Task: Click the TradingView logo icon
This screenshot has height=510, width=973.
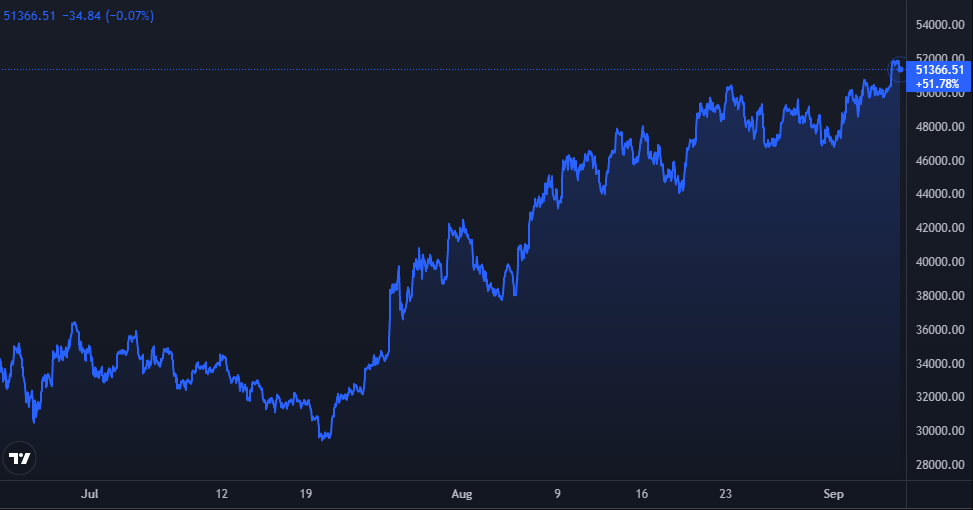Action: (19, 459)
